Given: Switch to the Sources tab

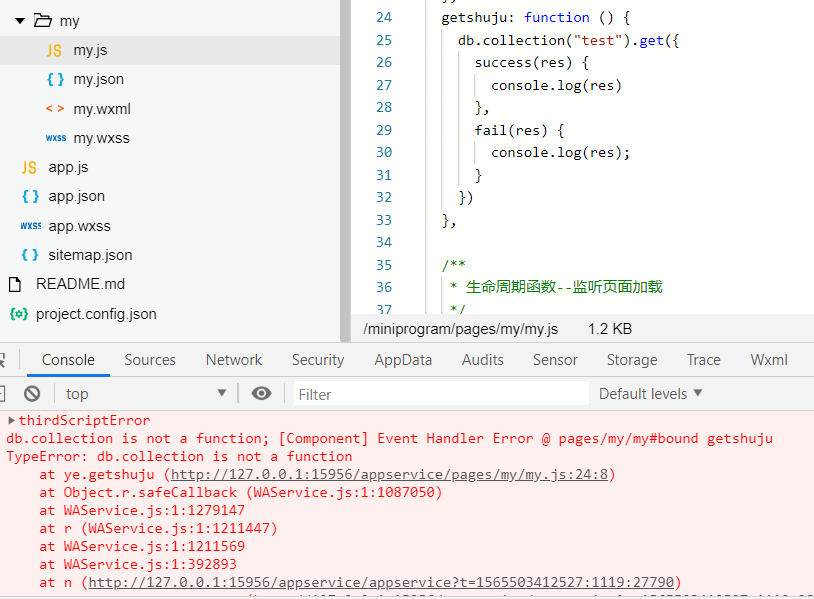Looking at the screenshot, I should click(x=150, y=360).
